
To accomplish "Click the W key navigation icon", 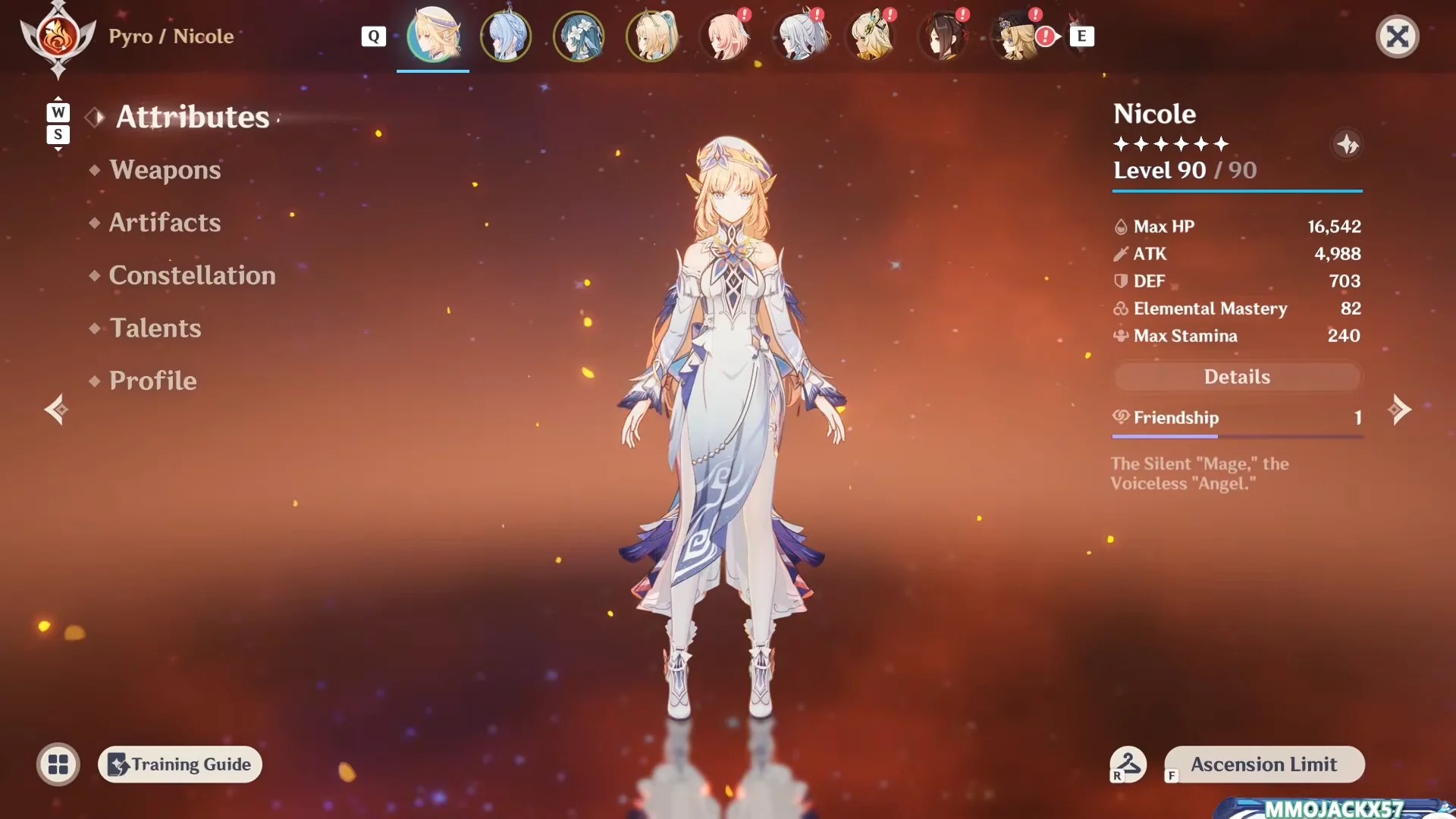I will point(58,112).
